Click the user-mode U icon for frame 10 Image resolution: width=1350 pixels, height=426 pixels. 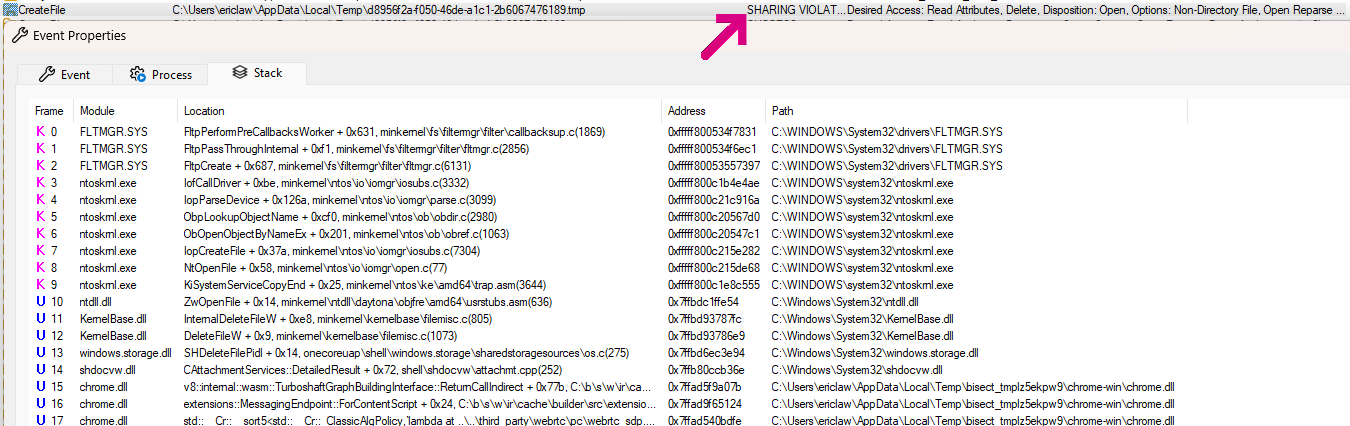coord(40,302)
